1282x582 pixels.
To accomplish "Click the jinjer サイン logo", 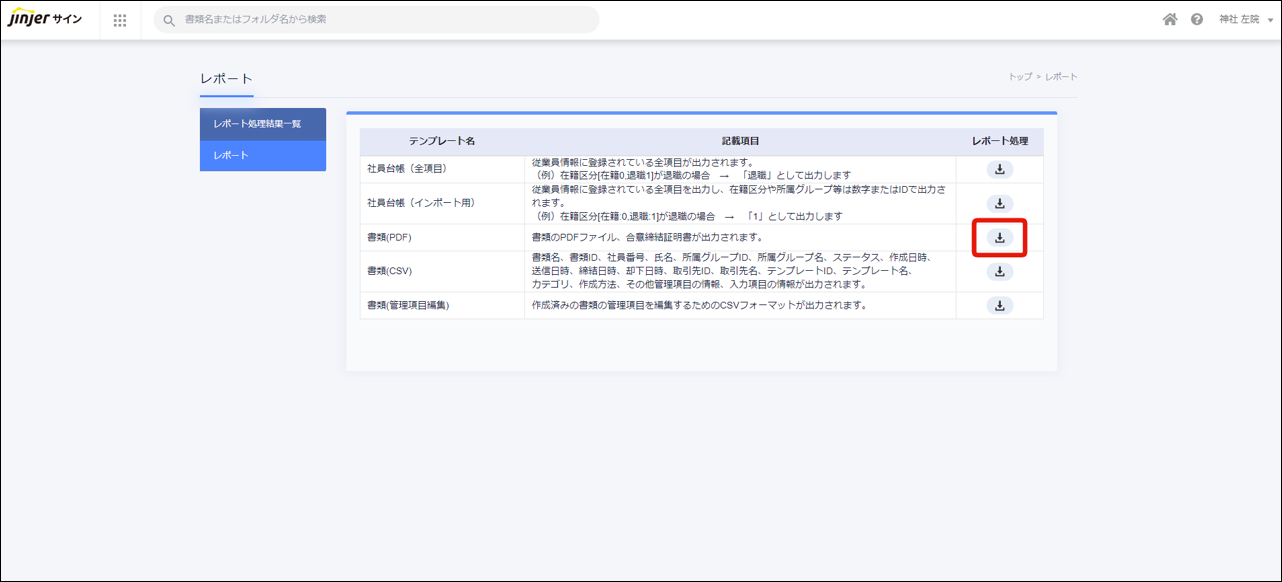I will tap(45, 20).
